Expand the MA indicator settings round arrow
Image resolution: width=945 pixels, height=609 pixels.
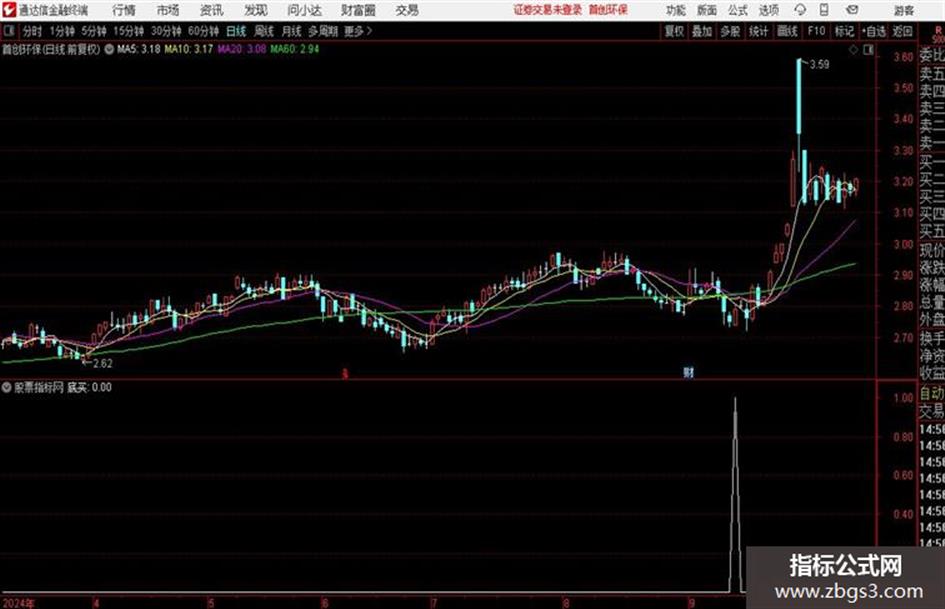coord(109,49)
